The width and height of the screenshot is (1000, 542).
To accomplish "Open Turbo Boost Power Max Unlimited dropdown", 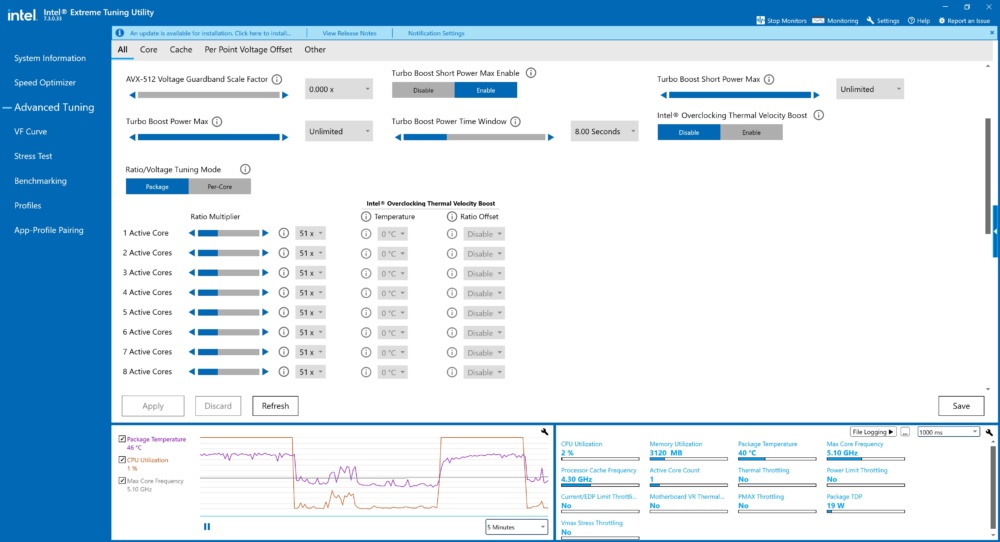I will [x=339, y=131].
